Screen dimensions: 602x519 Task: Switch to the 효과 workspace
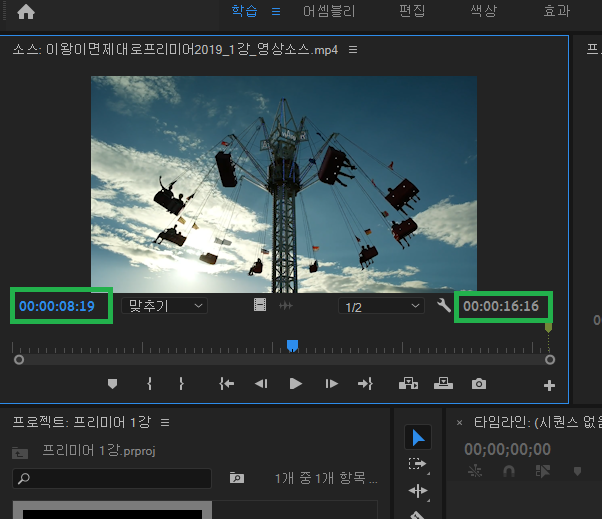pos(556,11)
